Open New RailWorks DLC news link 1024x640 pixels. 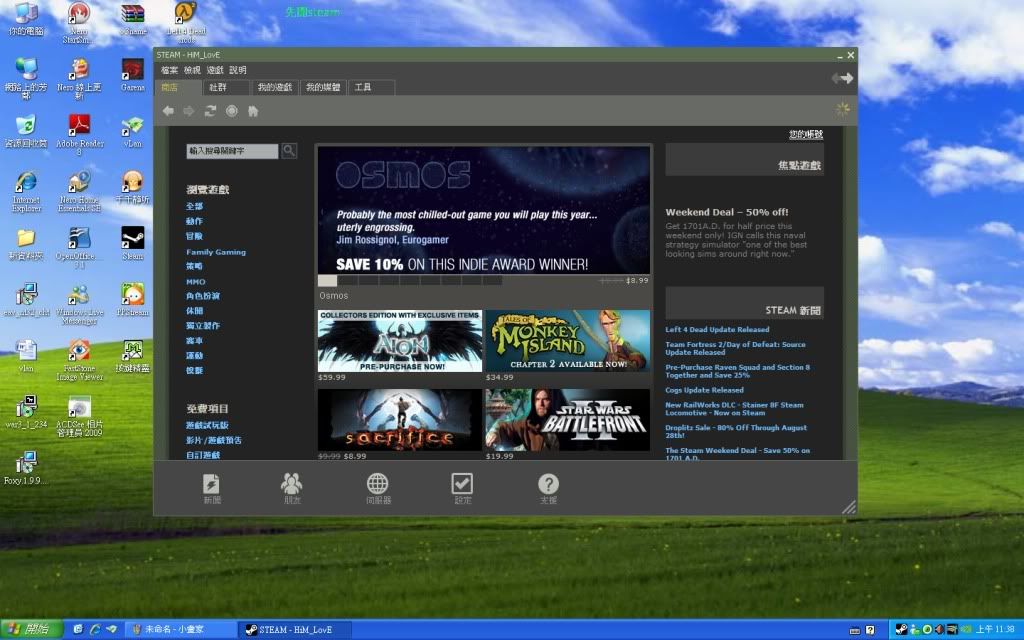734,409
